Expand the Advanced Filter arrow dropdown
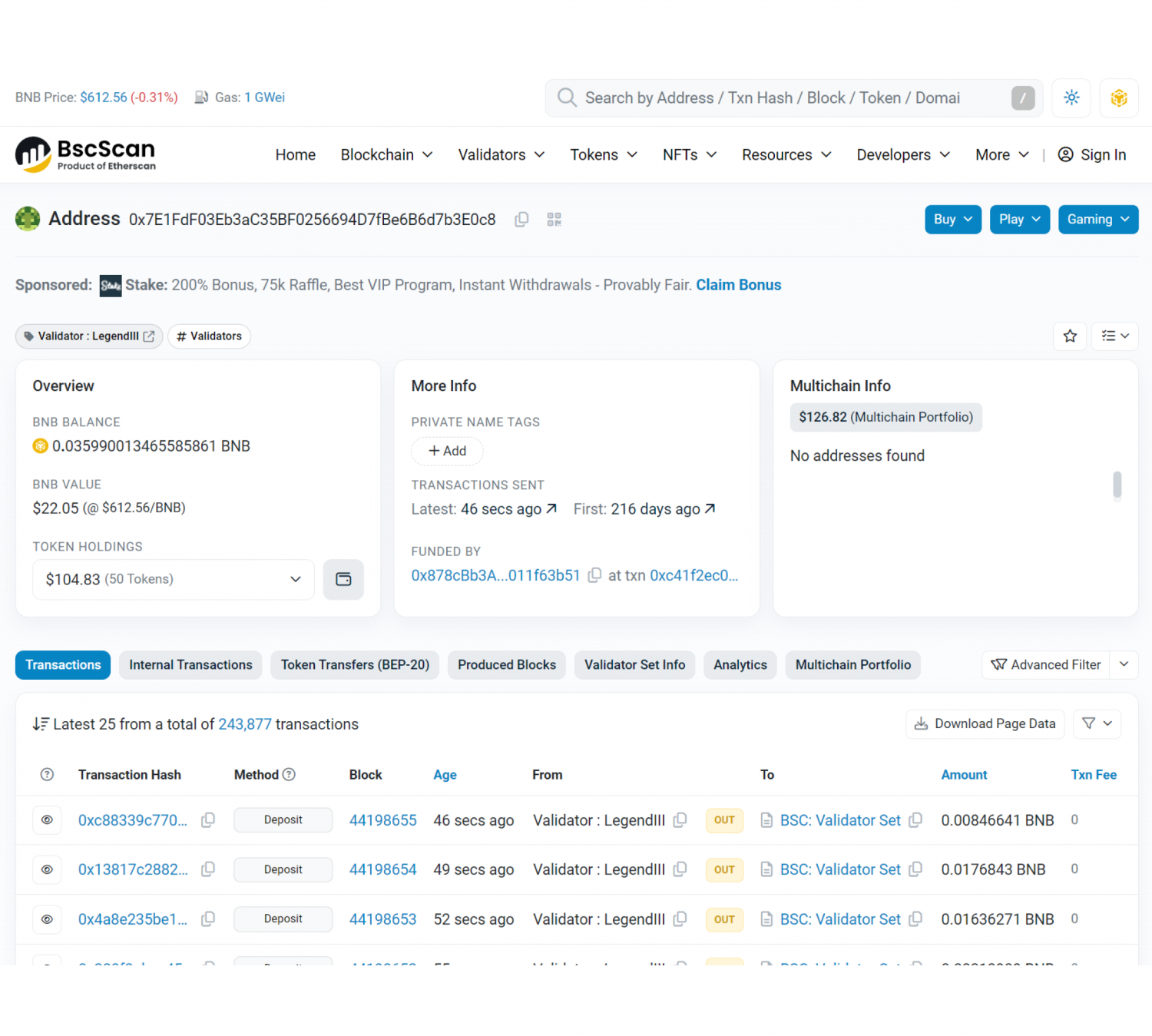1152x1036 pixels. tap(1124, 665)
